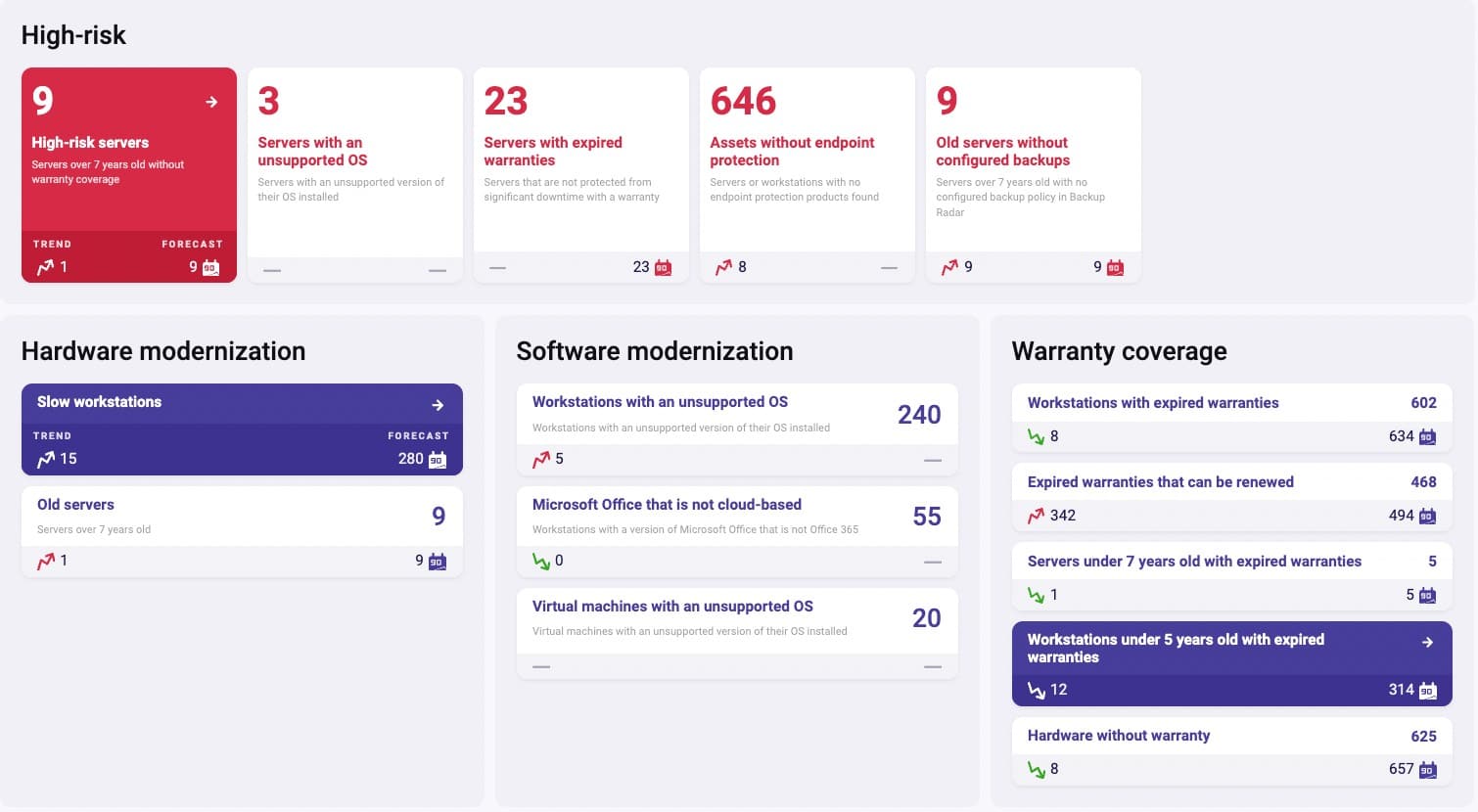Image resolution: width=1478 pixels, height=812 pixels.
Task: Open Servers with an unsupported OS card
Action: point(312,152)
